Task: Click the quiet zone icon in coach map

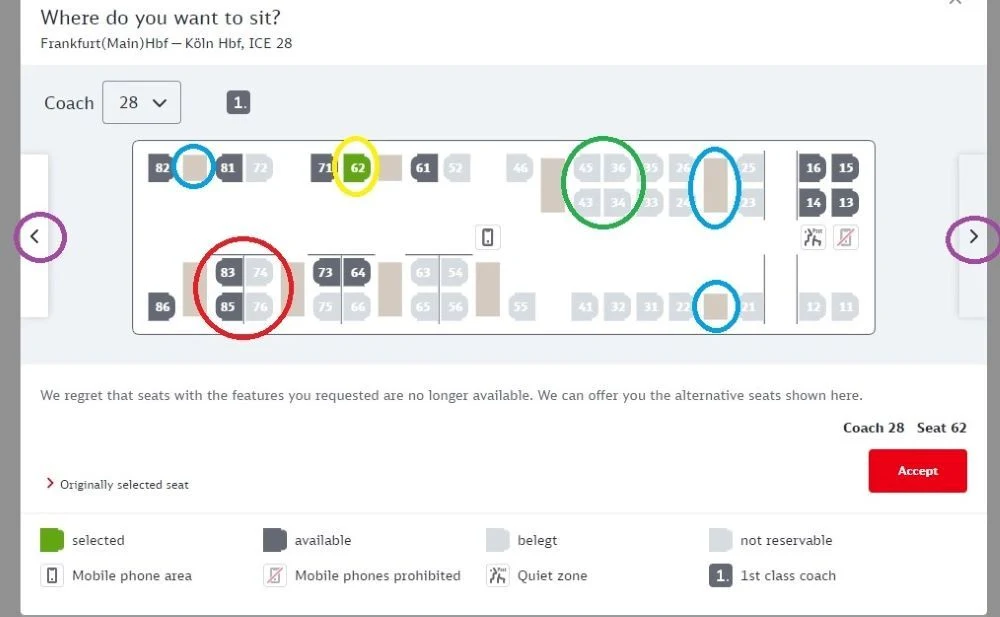Action: pyautogui.click(x=812, y=237)
